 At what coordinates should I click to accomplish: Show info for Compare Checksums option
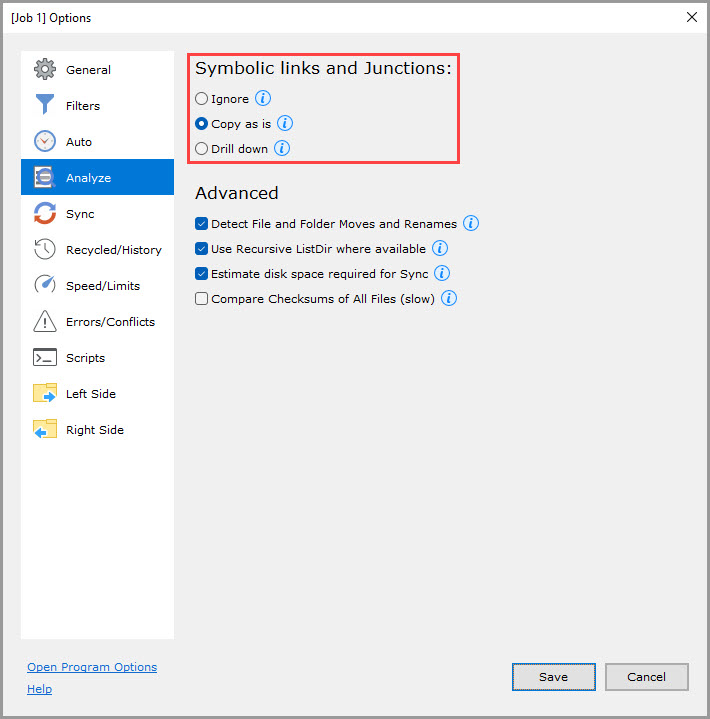tap(449, 299)
